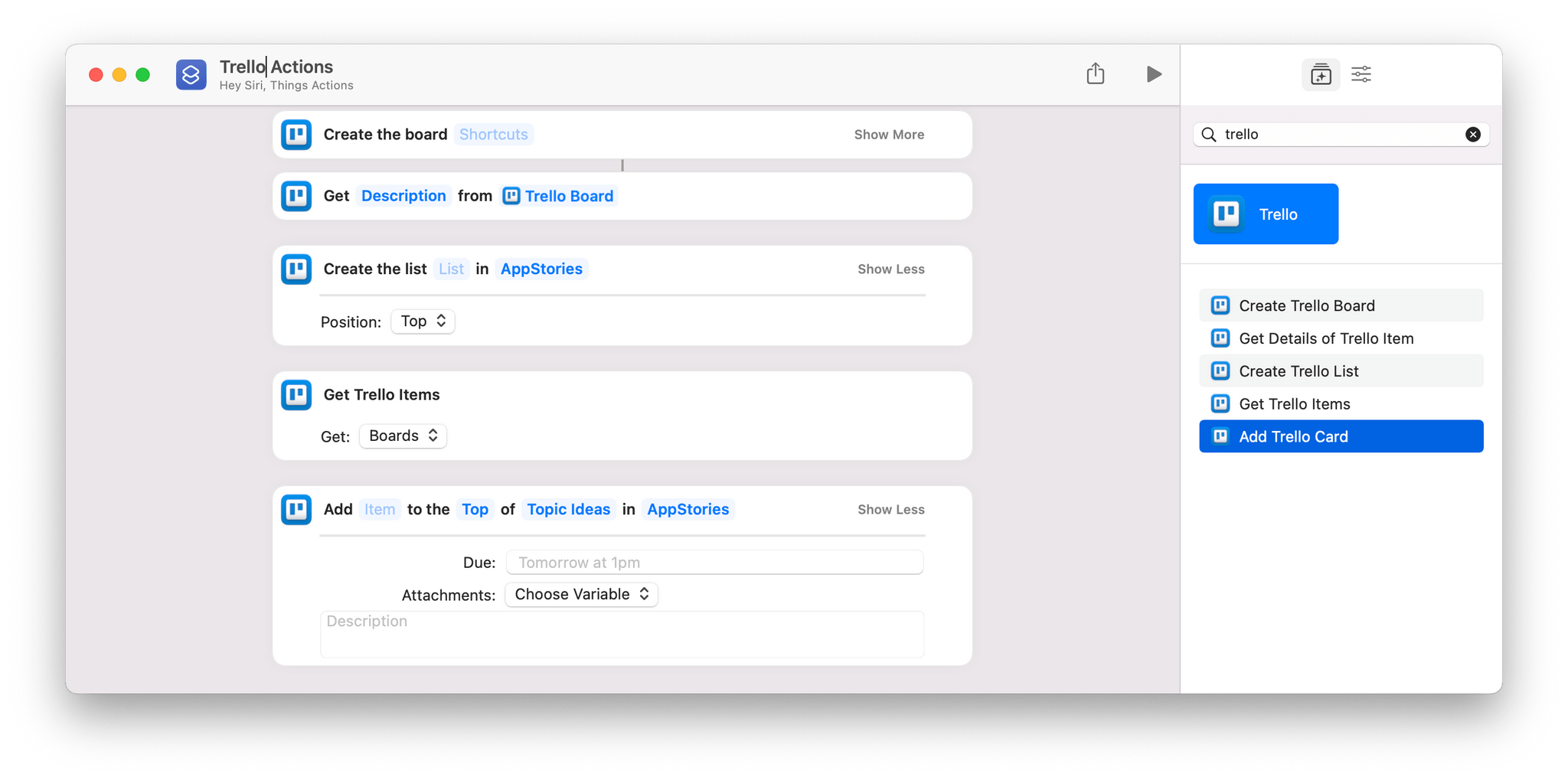The image size is (1568, 780).
Task: Click the Hey Siri, Things Actions subtitle
Action: (286, 86)
